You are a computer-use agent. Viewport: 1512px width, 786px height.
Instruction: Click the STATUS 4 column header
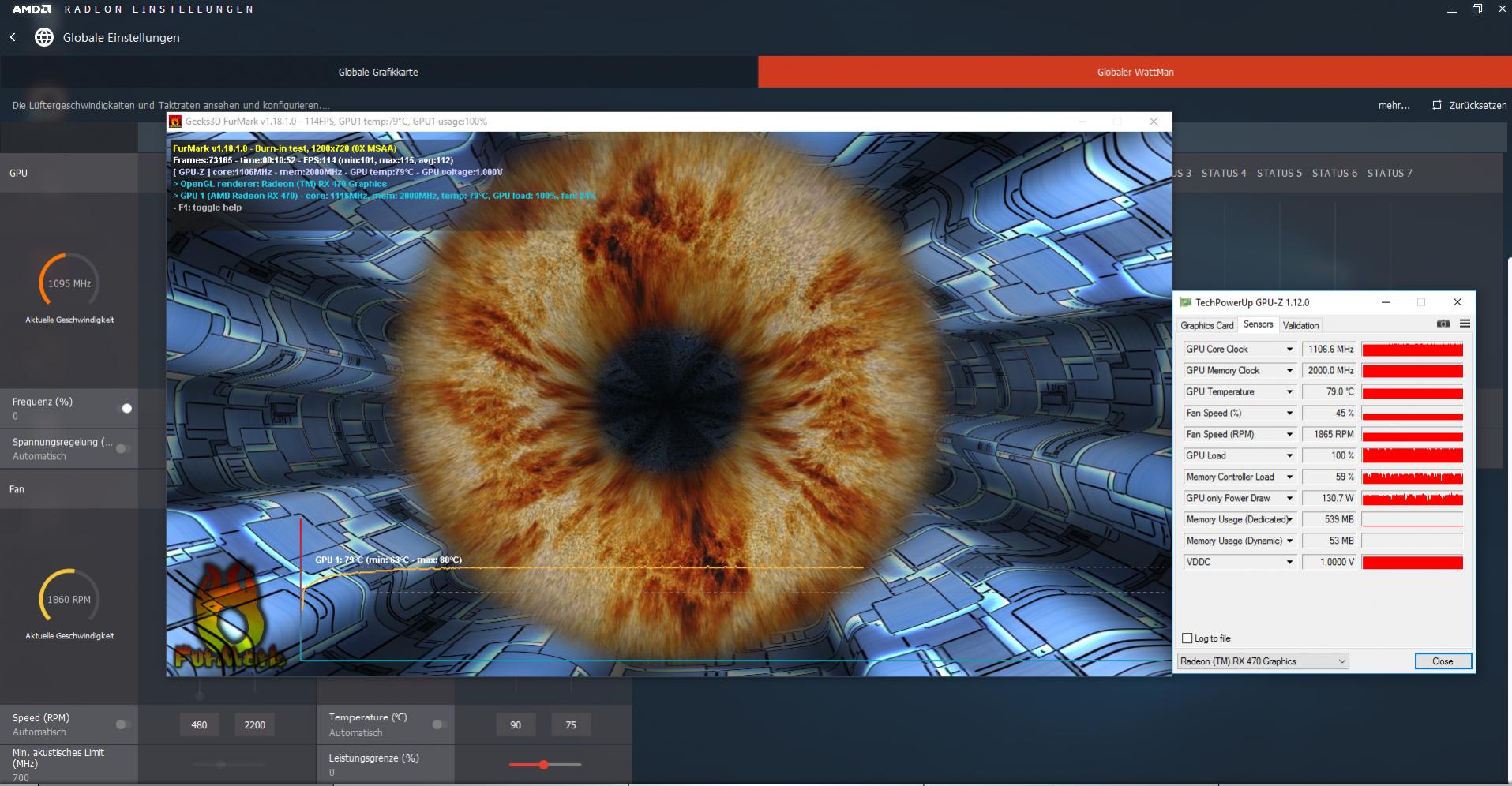[1224, 173]
